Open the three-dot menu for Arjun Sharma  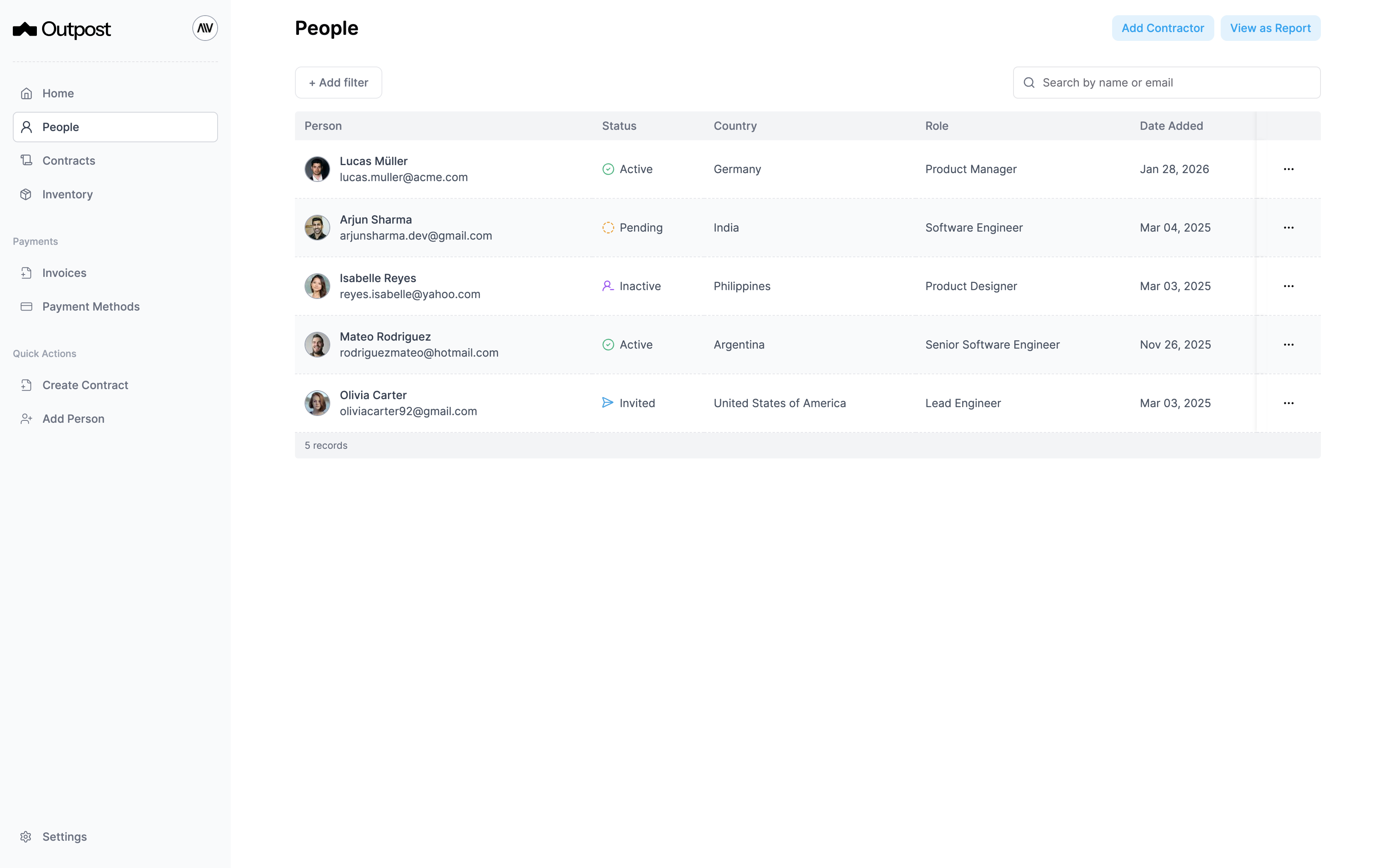[x=1288, y=228]
